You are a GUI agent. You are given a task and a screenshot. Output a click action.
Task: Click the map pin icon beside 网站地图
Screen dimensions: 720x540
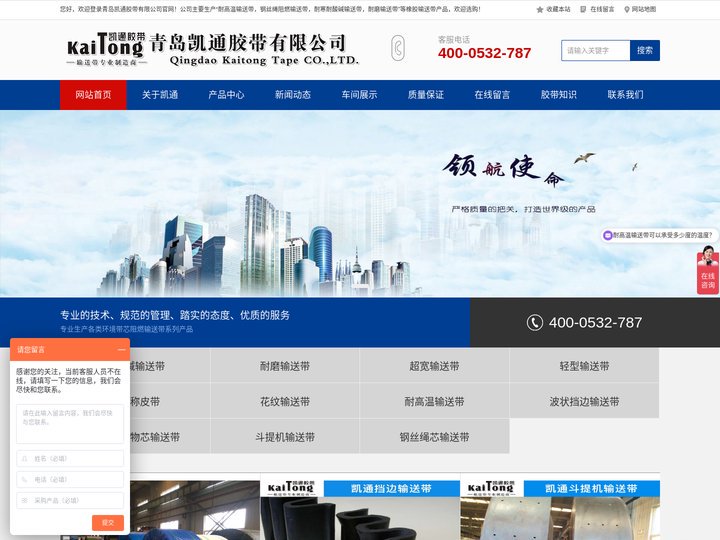point(627,10)
